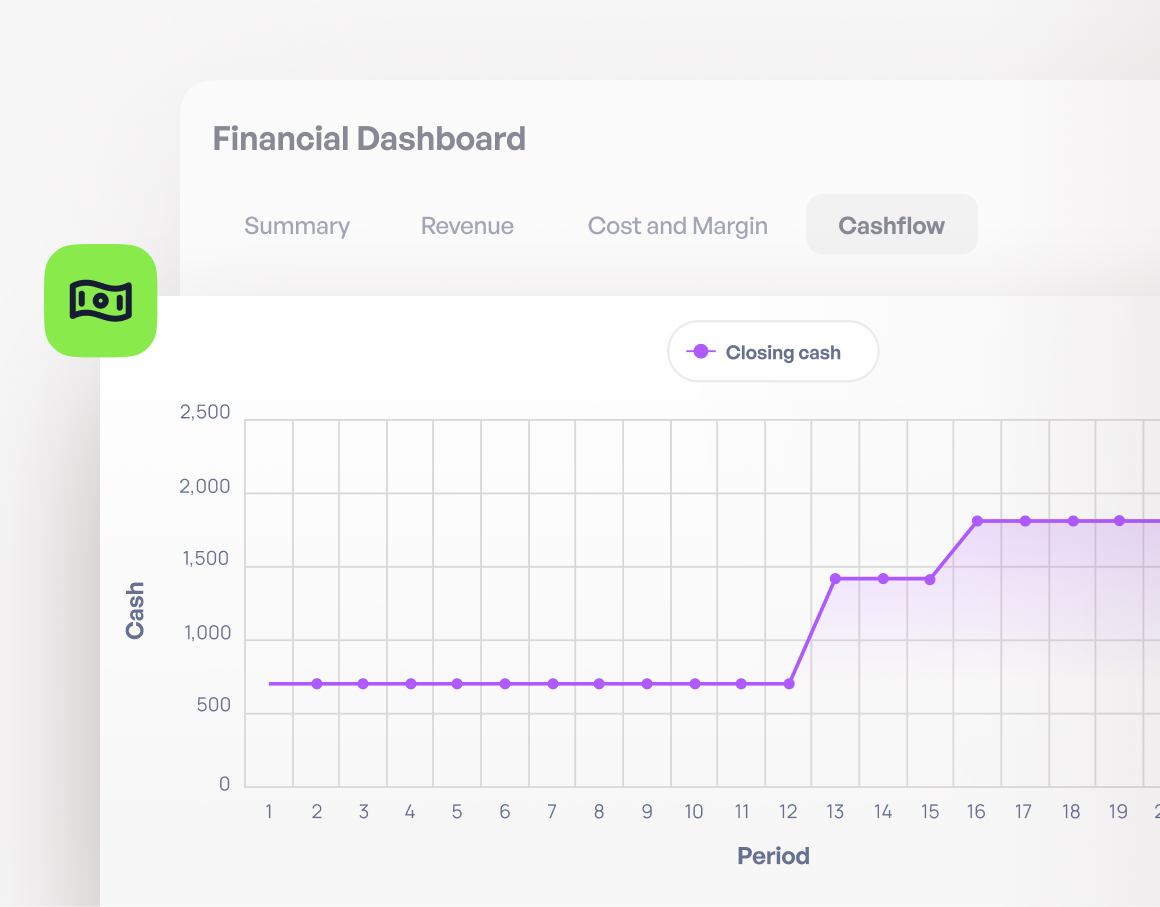Switch to the Revenue tab
The width and height of the screenshot is (1160, 907).
click(x=467, y=226)
